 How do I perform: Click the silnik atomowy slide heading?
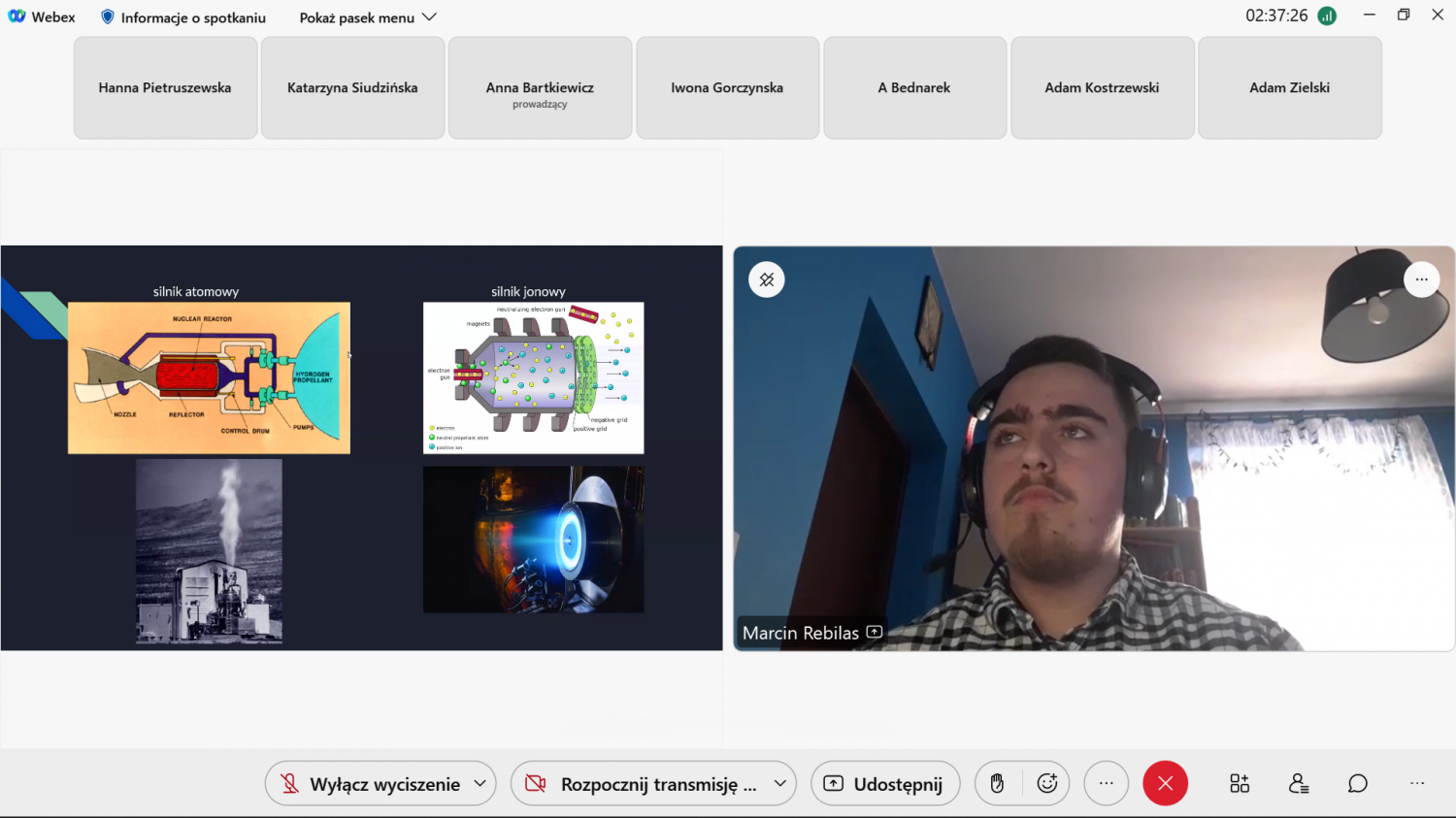[x=196, y=291]
